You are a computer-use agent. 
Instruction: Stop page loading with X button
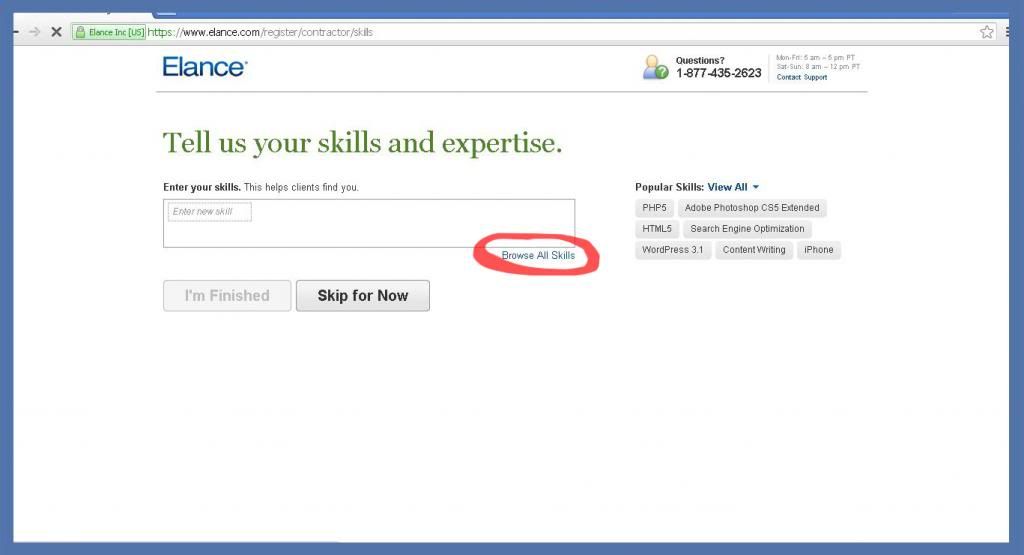pos(56,32)
